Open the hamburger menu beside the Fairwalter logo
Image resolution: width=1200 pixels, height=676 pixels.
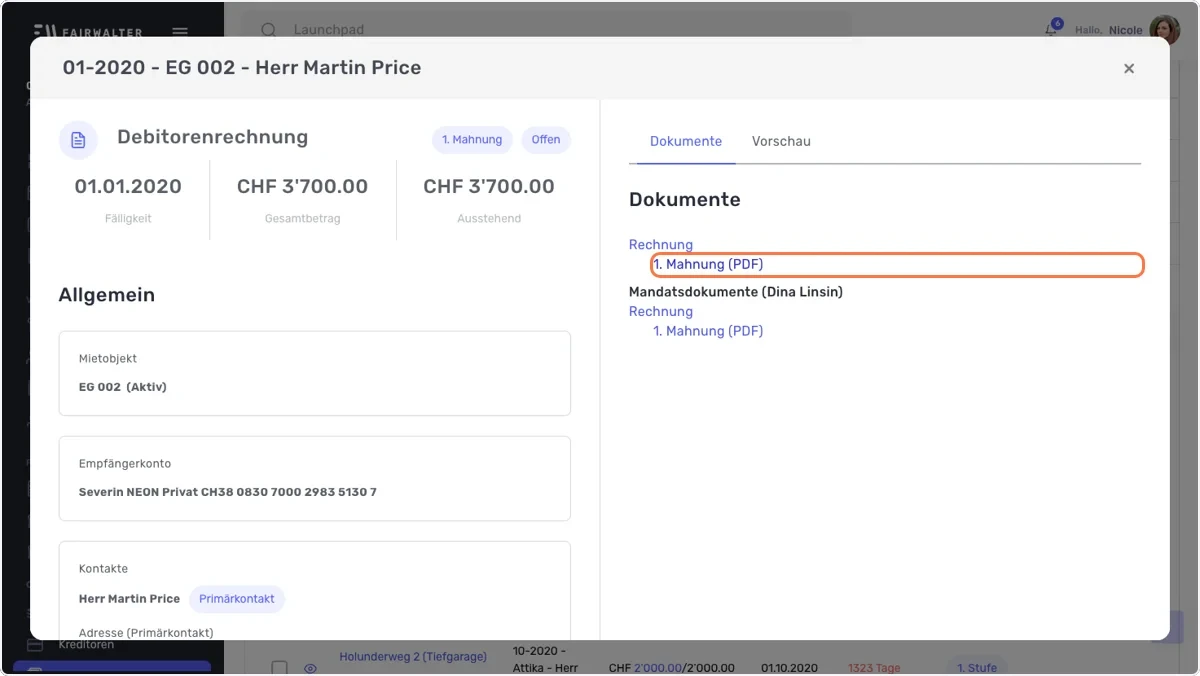coord(180,31)
